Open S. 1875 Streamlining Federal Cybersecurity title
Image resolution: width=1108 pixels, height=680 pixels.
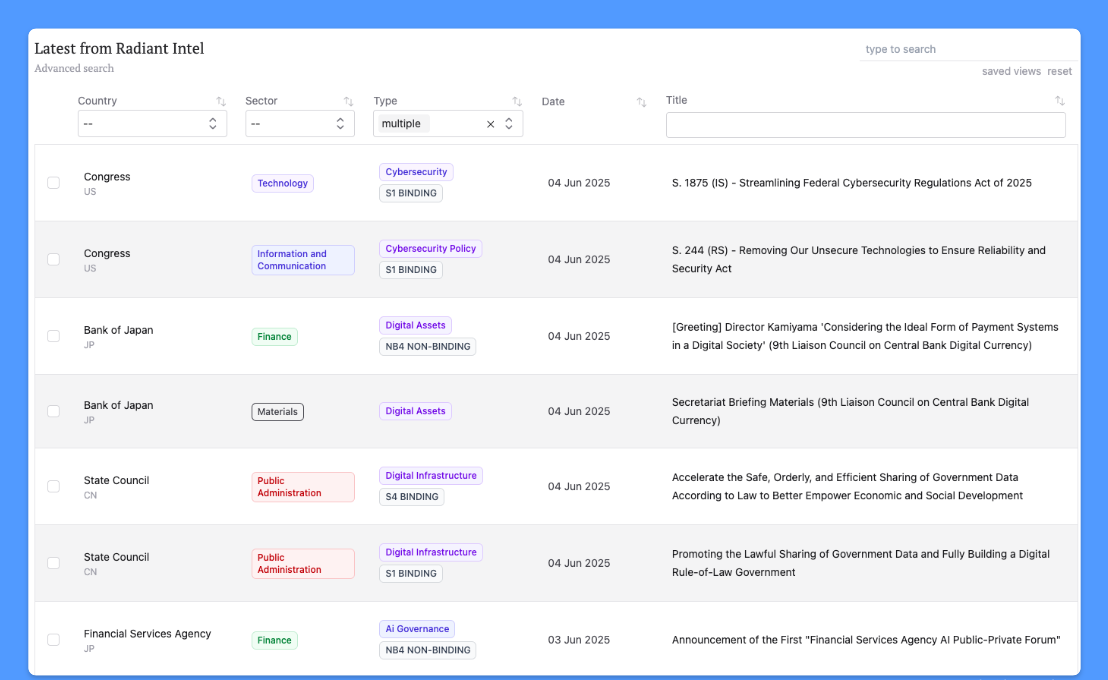click(x=851, y=183)
